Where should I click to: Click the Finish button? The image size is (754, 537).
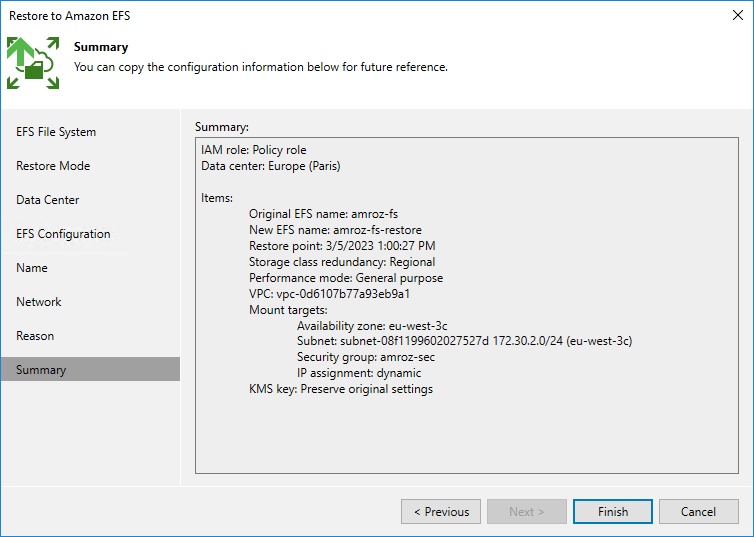coord(613,512)
